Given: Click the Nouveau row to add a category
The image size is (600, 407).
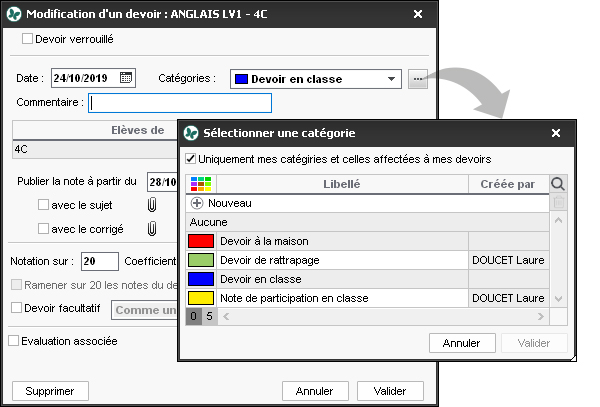Looking at the screenshot, I should (367, 203).
